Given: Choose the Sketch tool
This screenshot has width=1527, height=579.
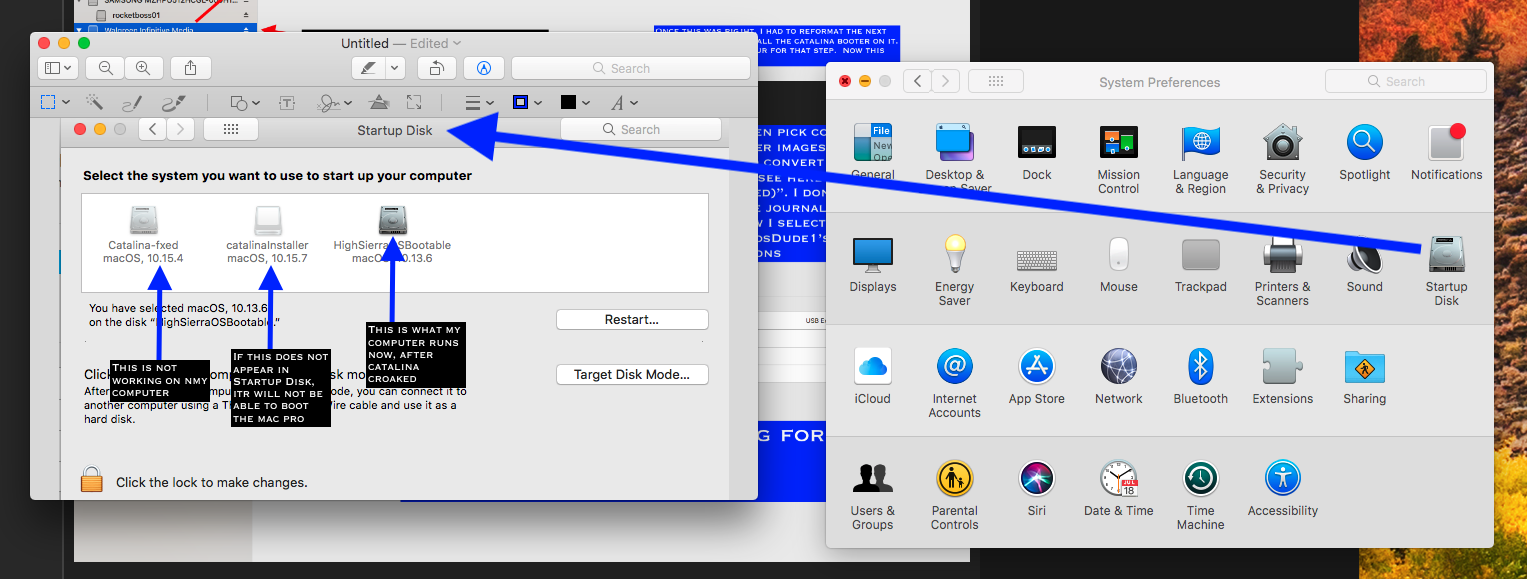Looking at the screenshot, I should pos(131,102).
